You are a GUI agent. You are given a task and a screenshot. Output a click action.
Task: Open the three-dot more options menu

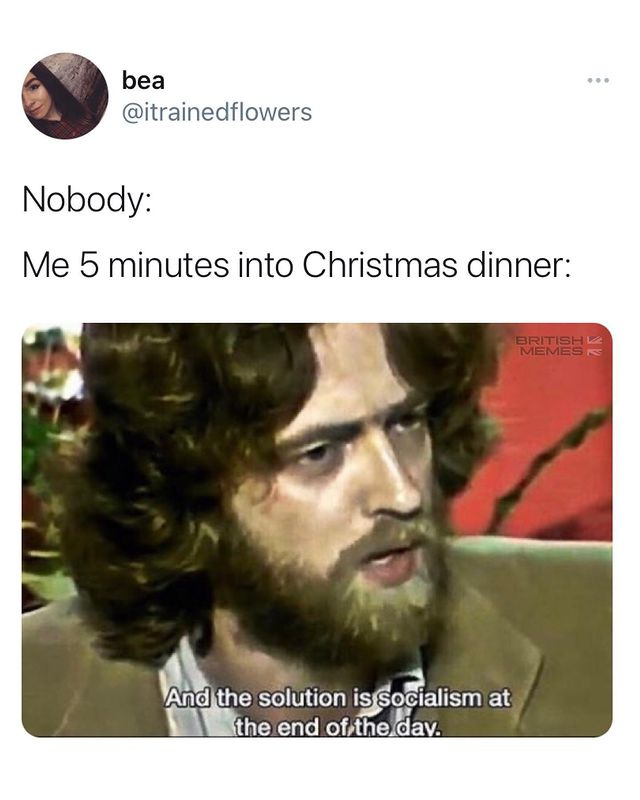pos(598,81)
